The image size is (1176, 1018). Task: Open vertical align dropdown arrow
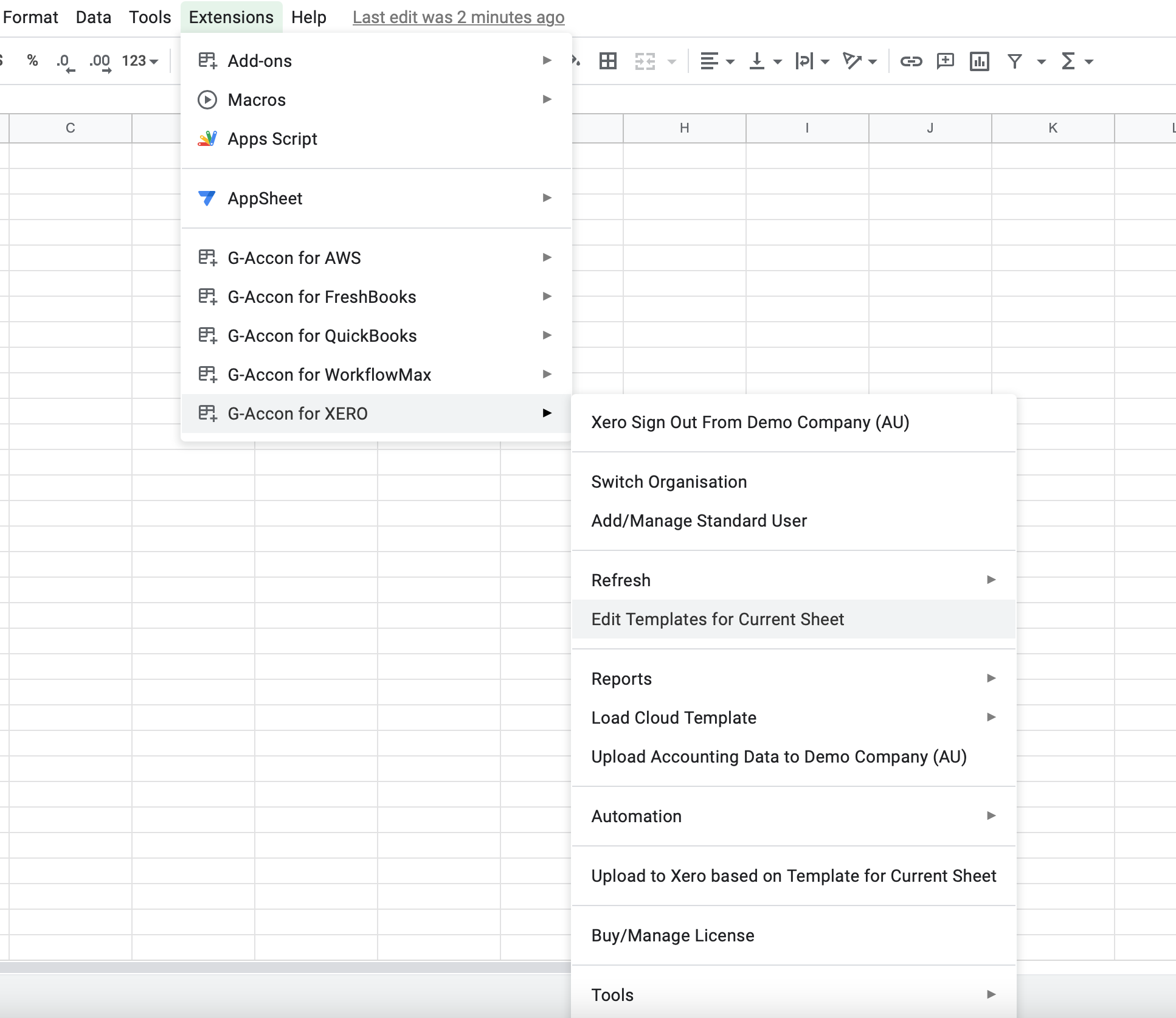[778, 61]
